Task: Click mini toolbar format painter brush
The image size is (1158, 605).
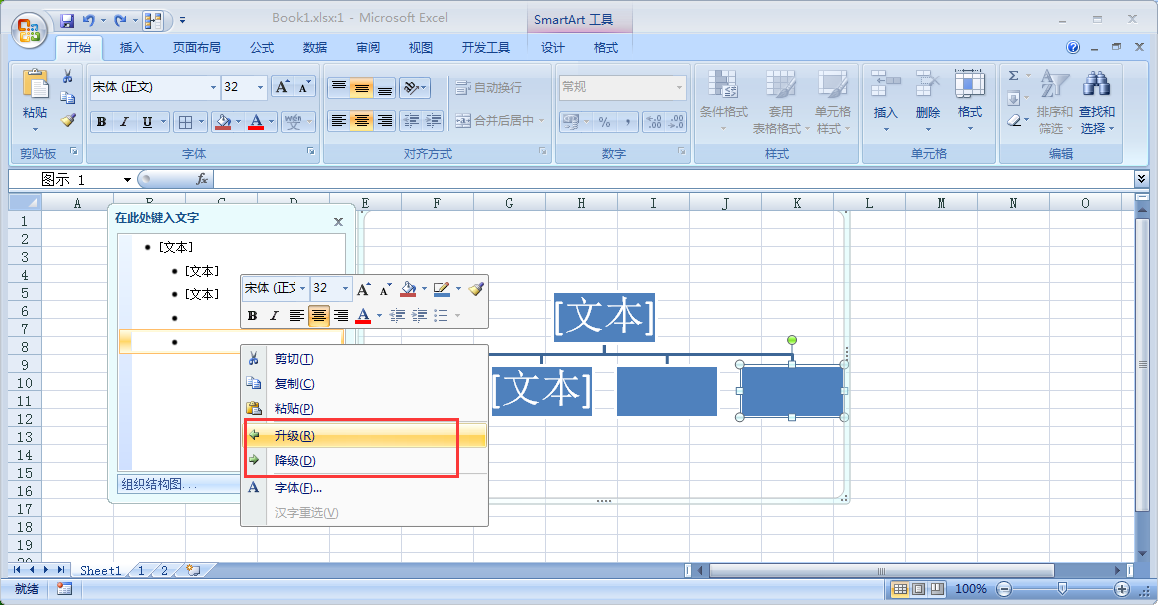Action: point(476,288)
